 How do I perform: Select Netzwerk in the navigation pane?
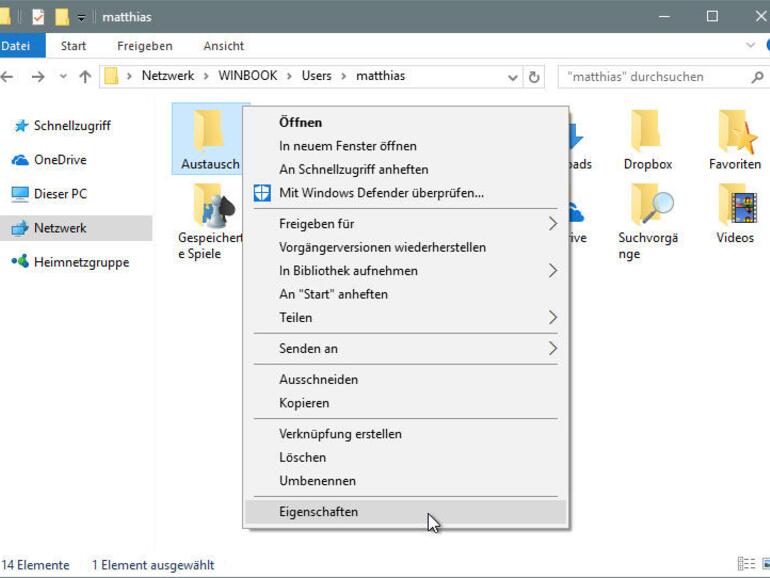click(76, 228)
